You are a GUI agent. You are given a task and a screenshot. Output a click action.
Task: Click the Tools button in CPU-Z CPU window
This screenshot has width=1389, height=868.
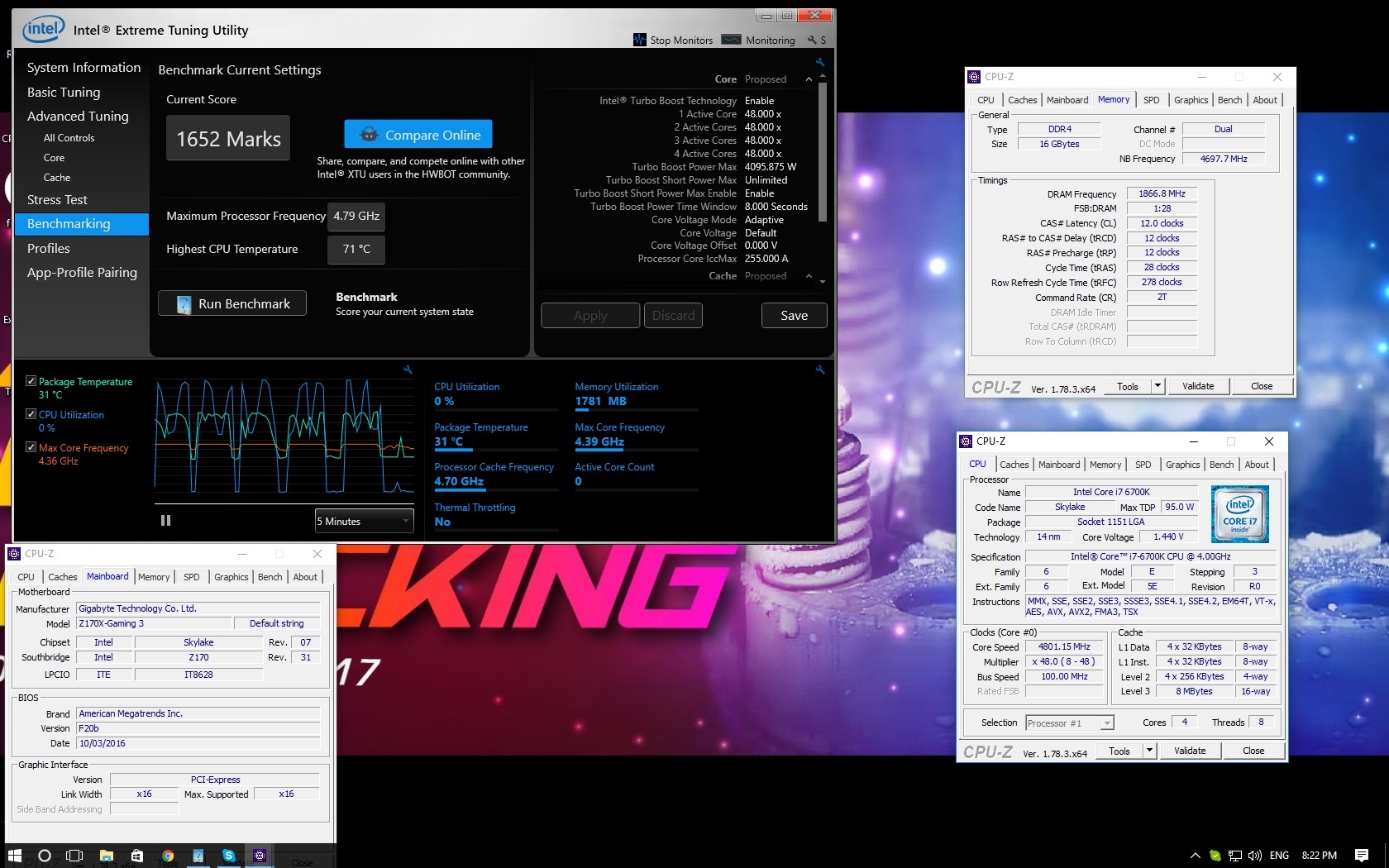[1119, 751]
